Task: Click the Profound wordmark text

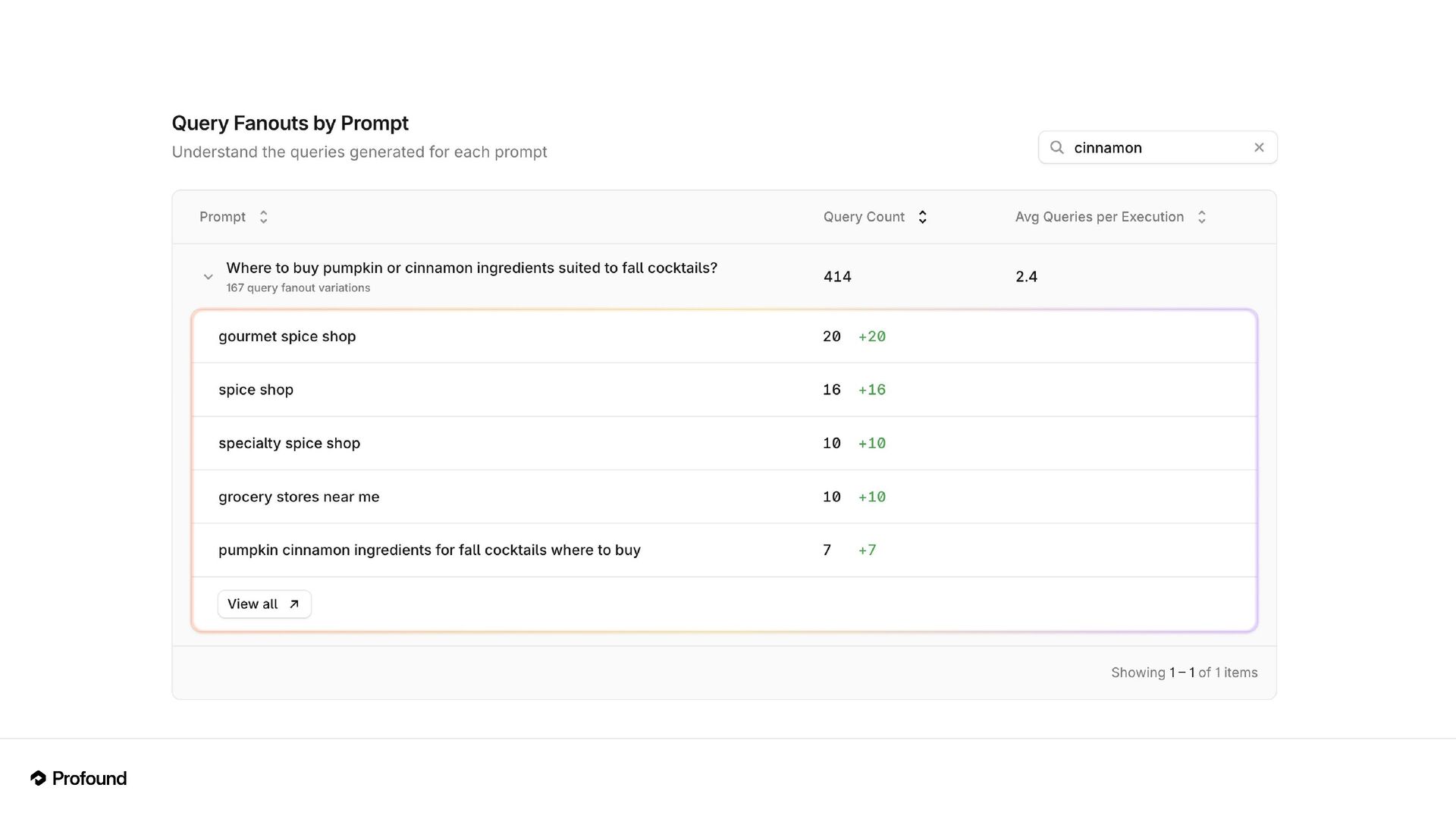Action: (x=89, y=778)
